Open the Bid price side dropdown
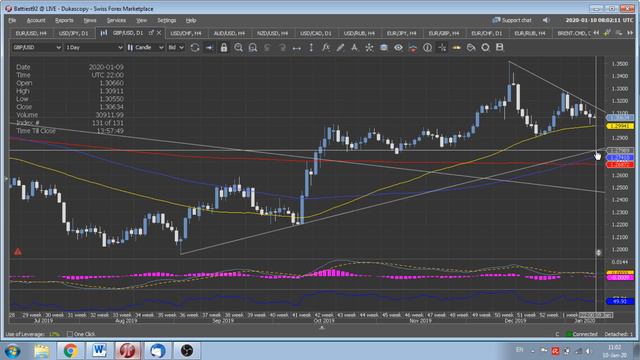The image size is (640, 360). [x=176, y=48]
